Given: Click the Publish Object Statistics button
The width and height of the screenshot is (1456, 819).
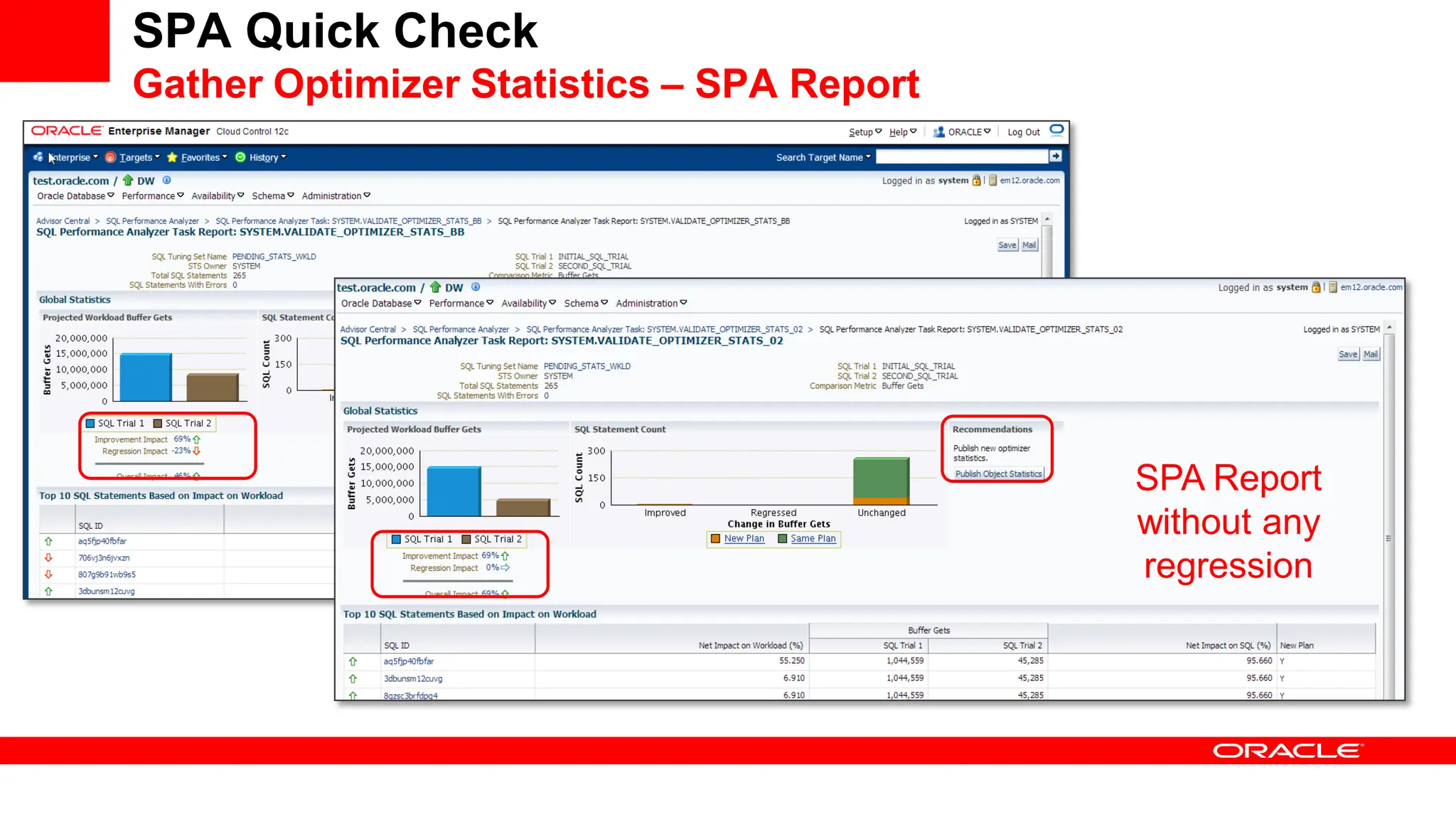Looking at the screenshot, I should (x=998, y=474).
